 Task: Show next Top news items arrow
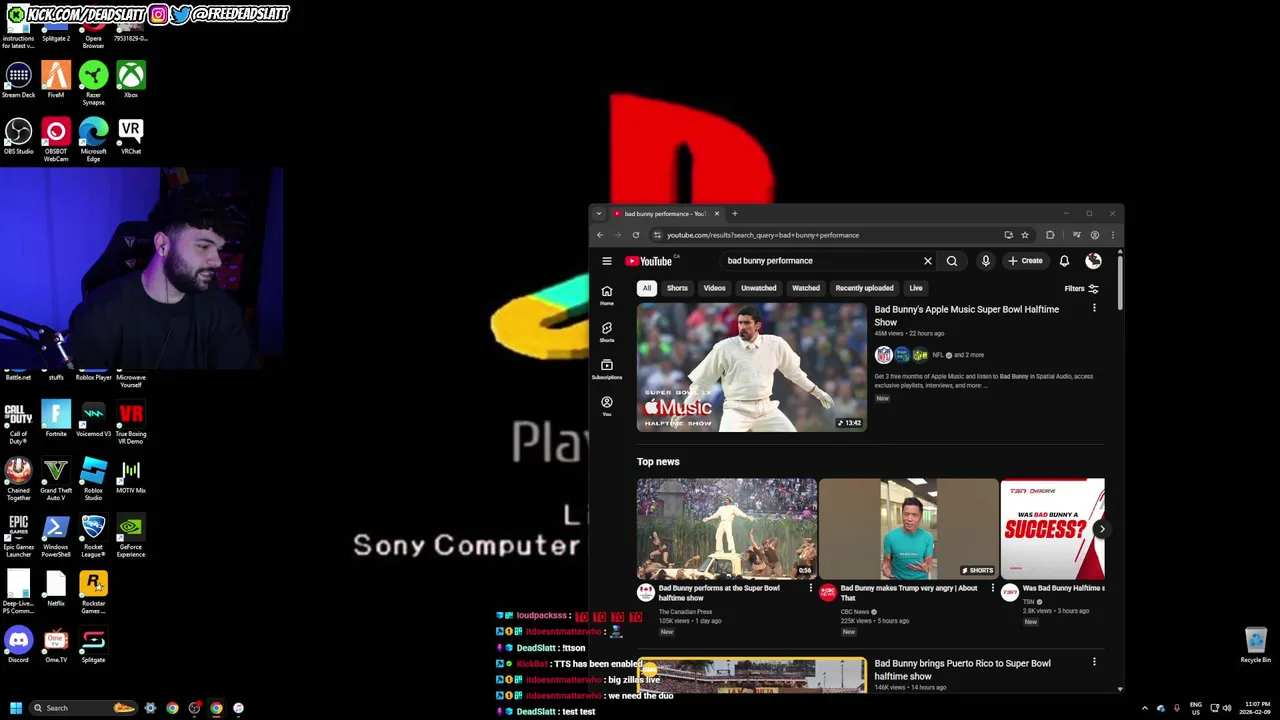(1102, 529)
